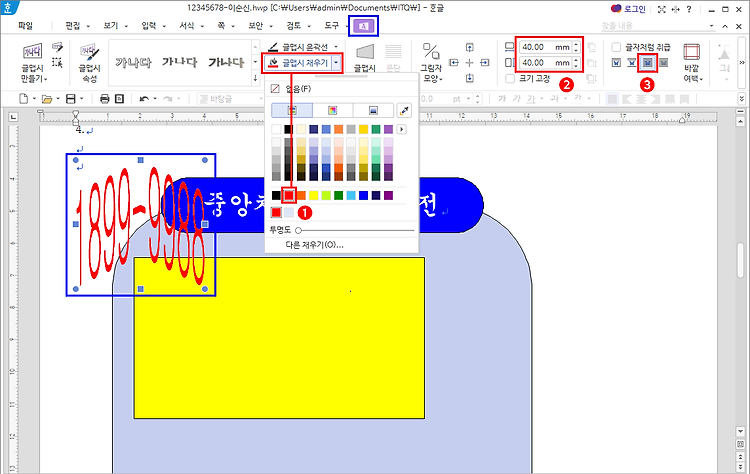
Task: Click the 글맵시 속성 properties button
Action: point(89,63)
